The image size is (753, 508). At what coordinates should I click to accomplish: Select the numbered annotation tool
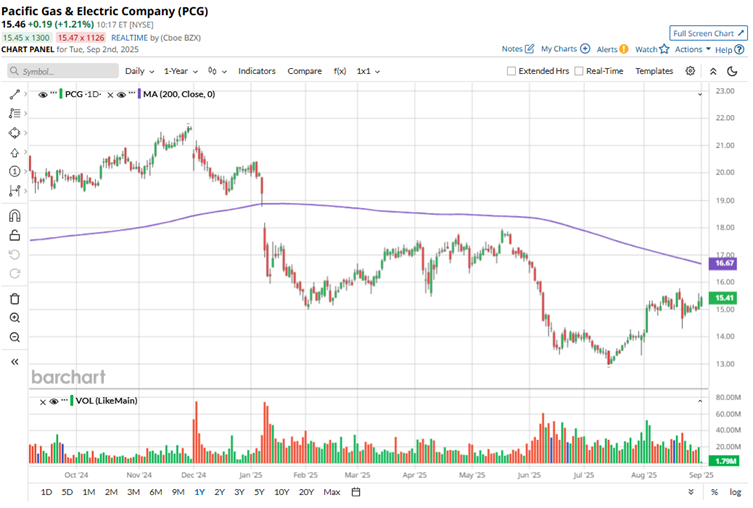pos(15,171)
